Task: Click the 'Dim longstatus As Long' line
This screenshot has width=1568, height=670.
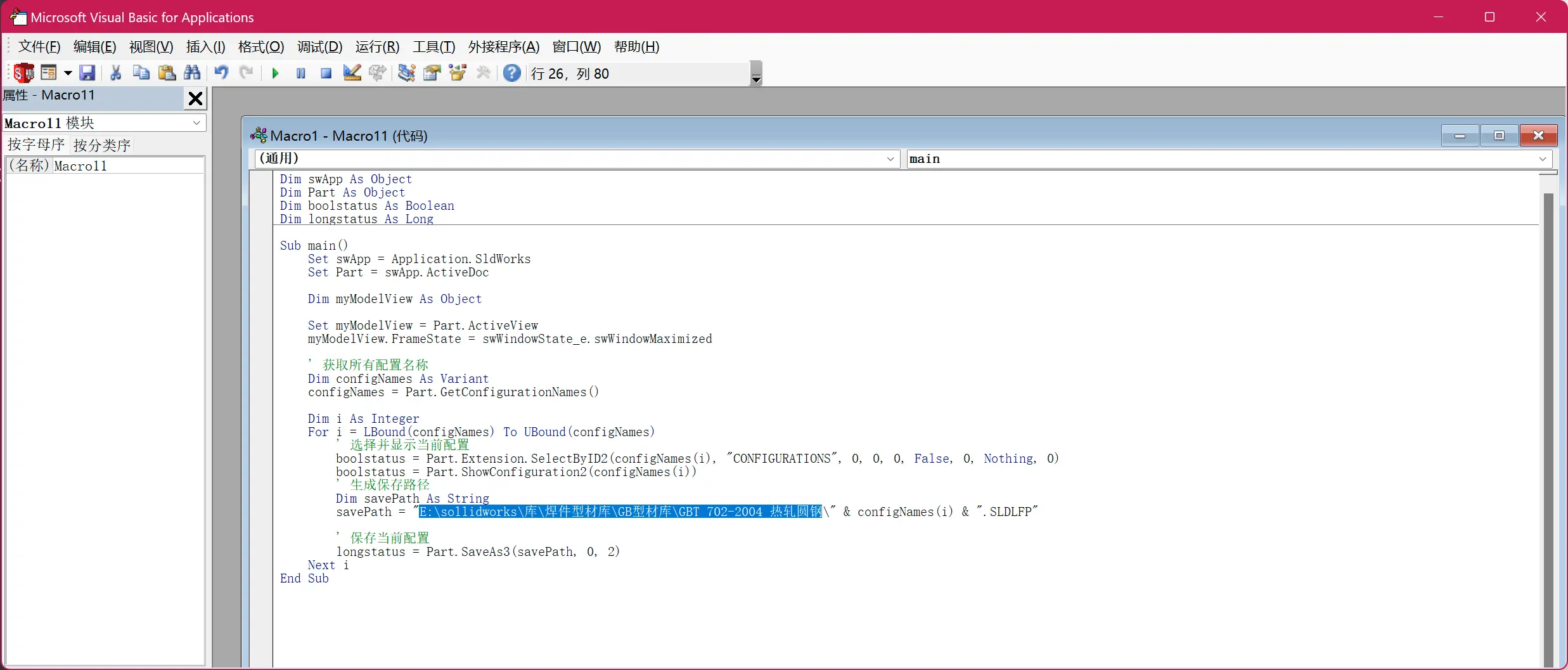Action: (x=357, y=219)
